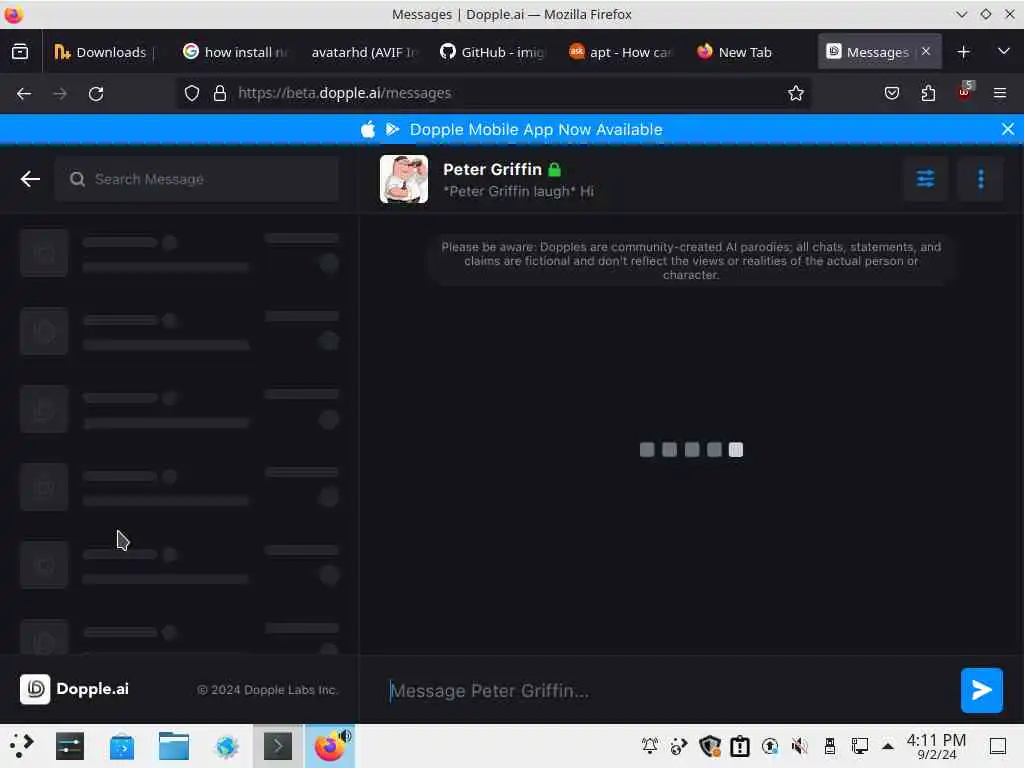The height and width of the screenshot is (768, 1024).
Task: Open chat settings sliders icon
Action: coord(925,178)
